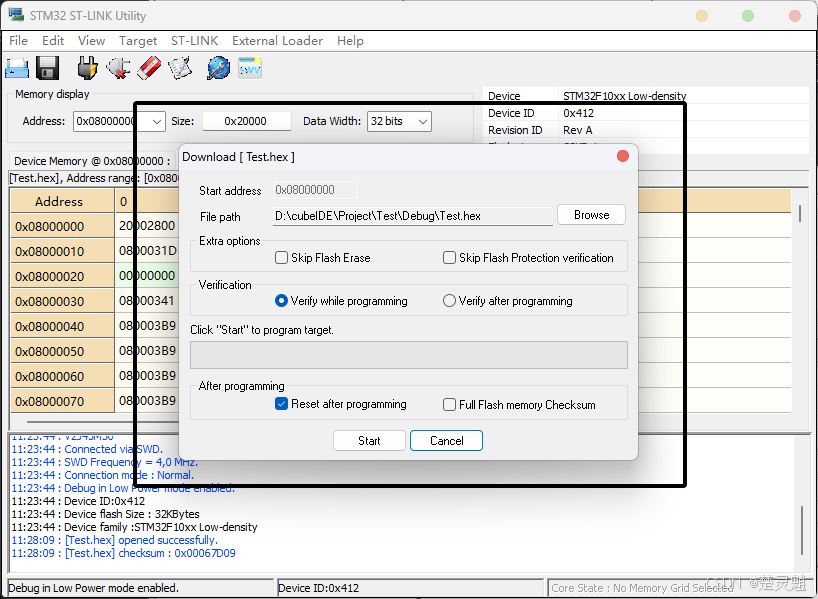Click the programming progress bar
The image size is (818, 599).
tap(409, 355)
